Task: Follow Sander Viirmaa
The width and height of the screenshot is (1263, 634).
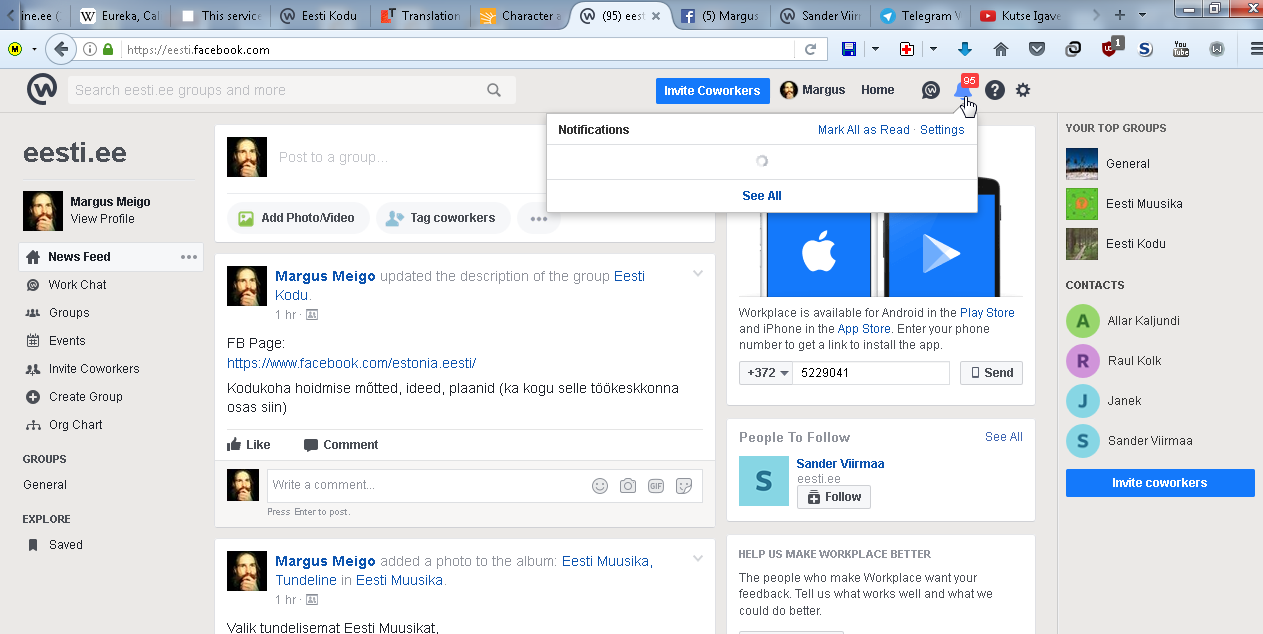Action: point(834,497)
